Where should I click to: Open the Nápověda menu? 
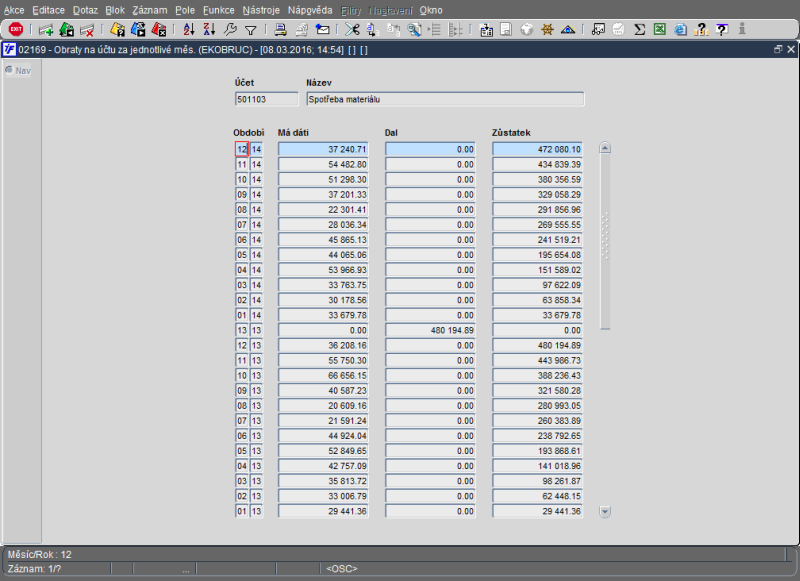tap(310, 9)
